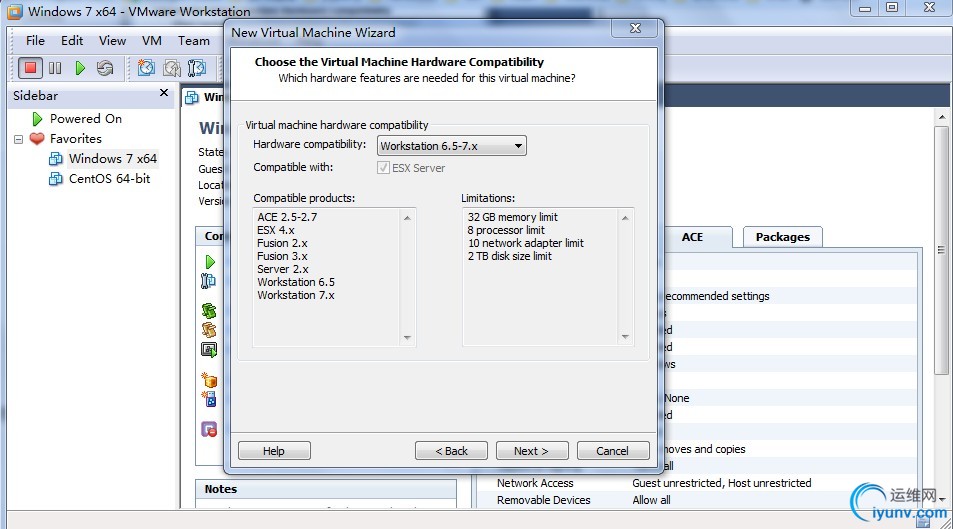
Task: Click the 2 TB disk size limit entry
Action: click(509, 256)
